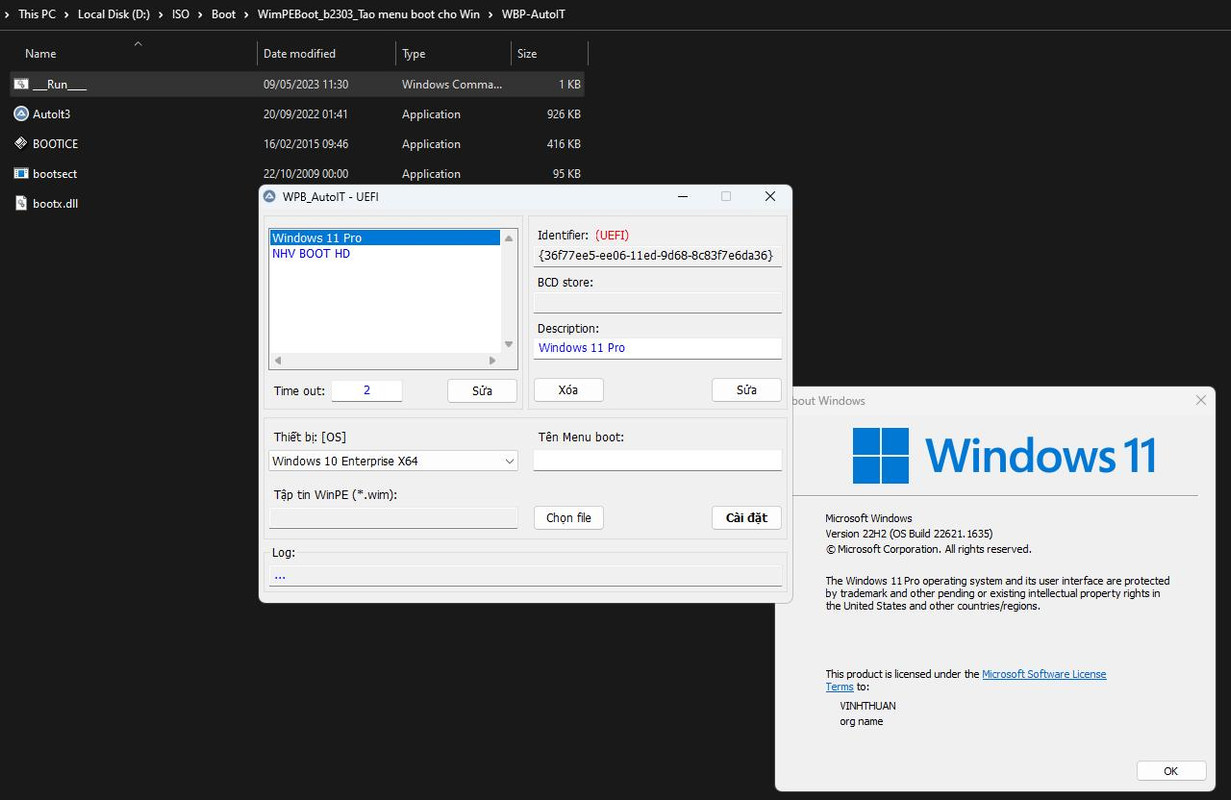Click OK in About Windows dialog
1231x800 pixels.
[x=1170, y=771]
